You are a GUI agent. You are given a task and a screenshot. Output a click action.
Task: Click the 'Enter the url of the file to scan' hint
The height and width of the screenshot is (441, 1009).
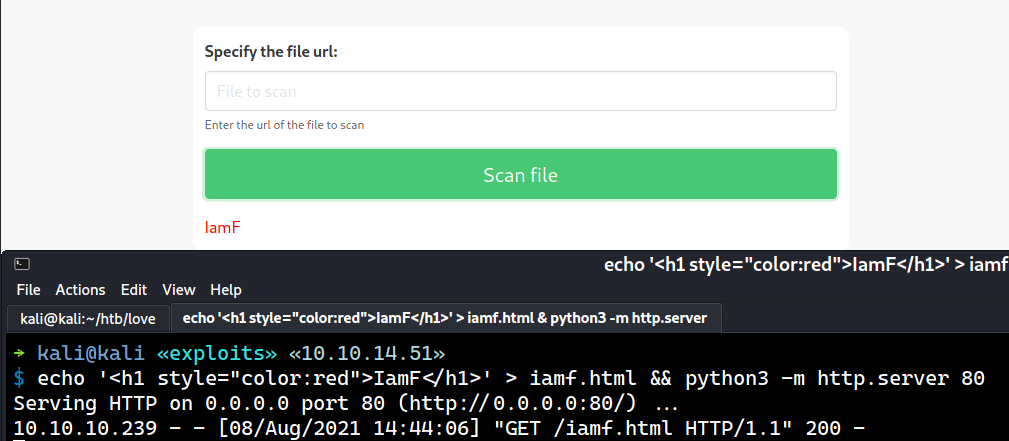[284, 125]
